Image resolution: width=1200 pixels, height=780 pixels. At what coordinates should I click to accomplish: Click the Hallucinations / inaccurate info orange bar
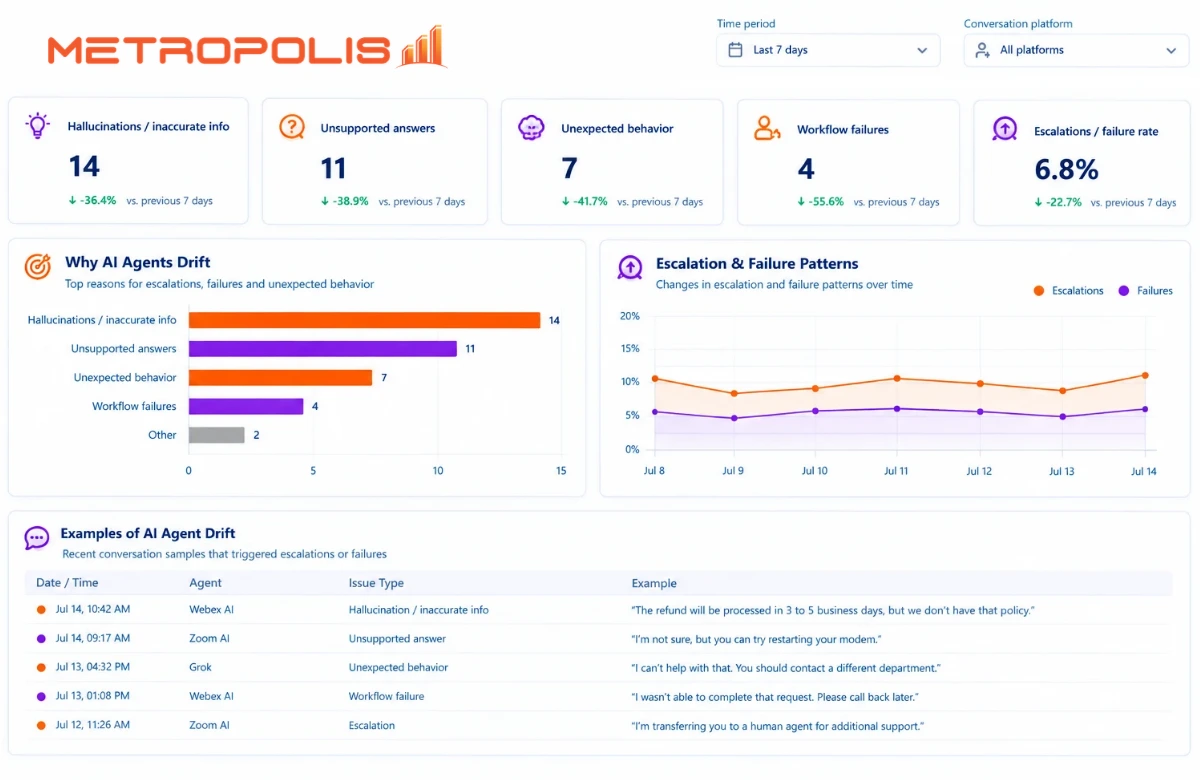pos(364,320)
